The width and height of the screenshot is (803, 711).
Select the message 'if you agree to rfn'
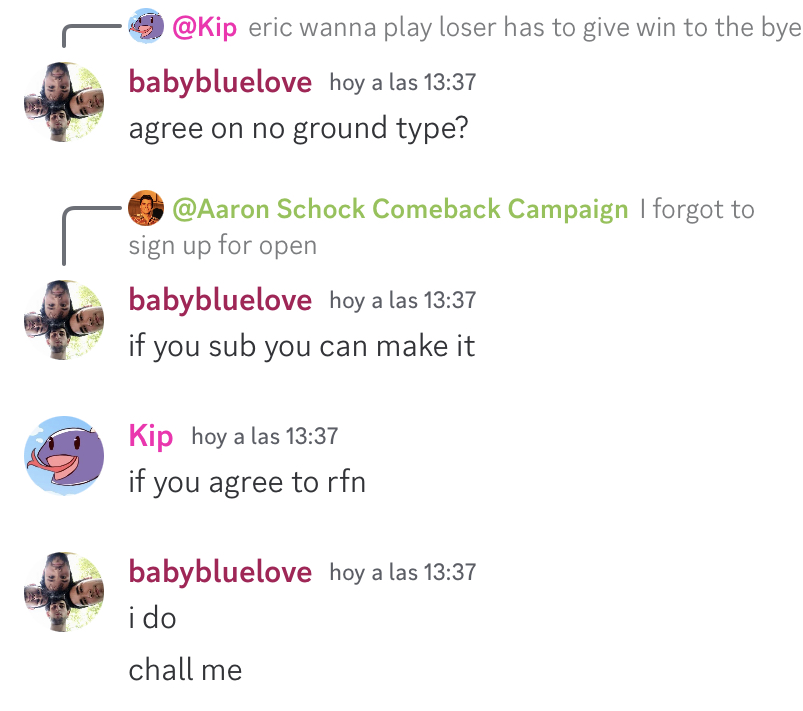point(247,483)
